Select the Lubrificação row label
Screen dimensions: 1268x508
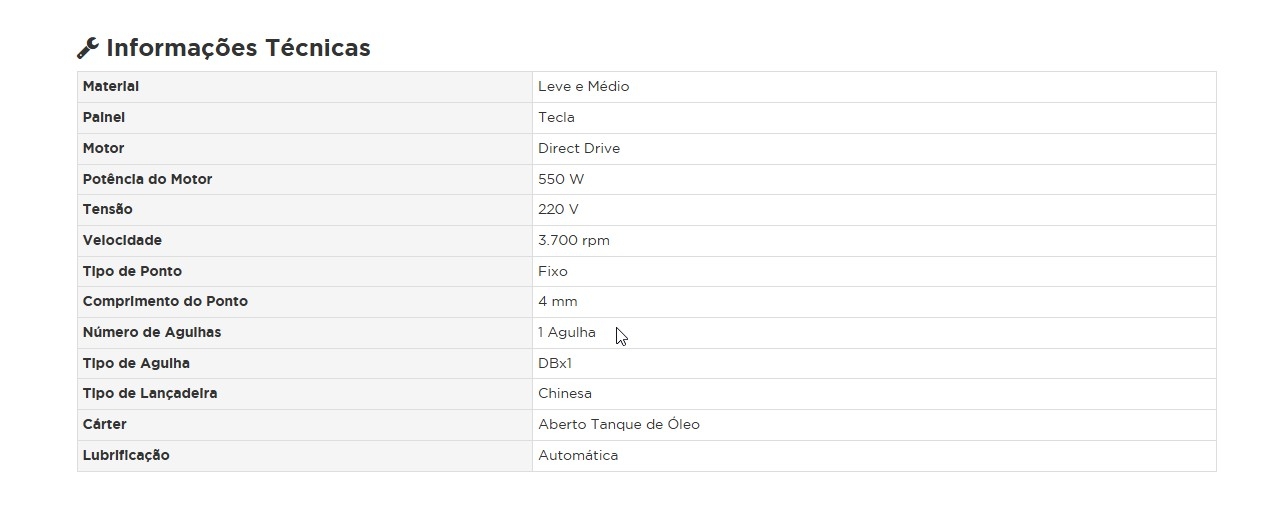[x=126, y=455]
